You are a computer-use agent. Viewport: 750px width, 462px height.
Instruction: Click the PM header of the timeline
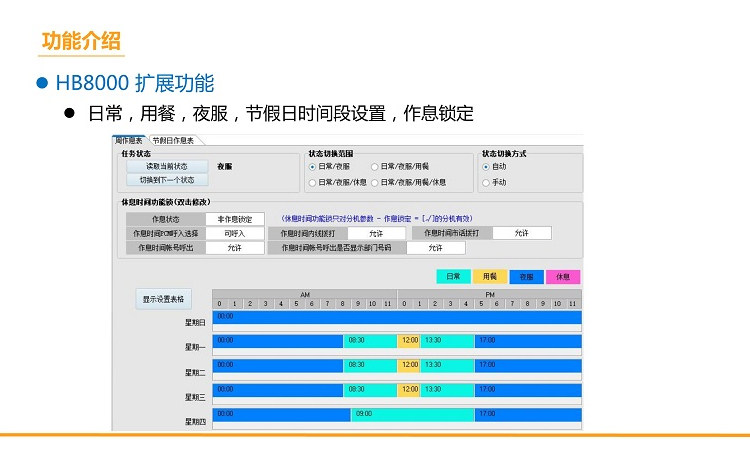(490, 294)
